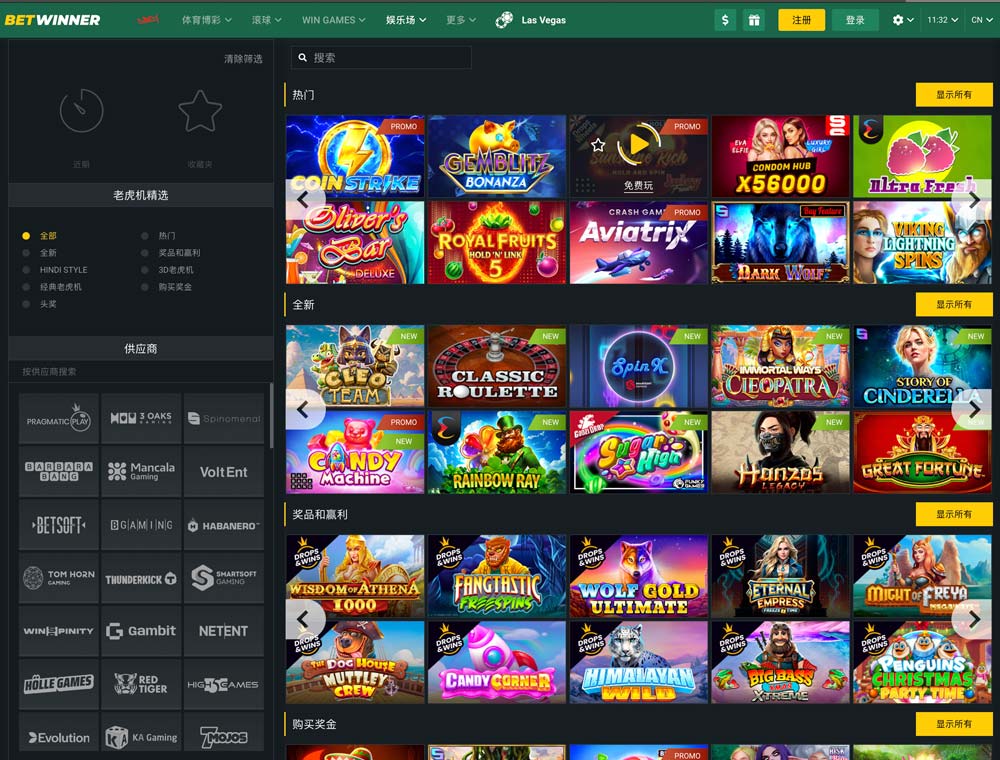Select the 经典老虎机 filter

coord(52,287)
